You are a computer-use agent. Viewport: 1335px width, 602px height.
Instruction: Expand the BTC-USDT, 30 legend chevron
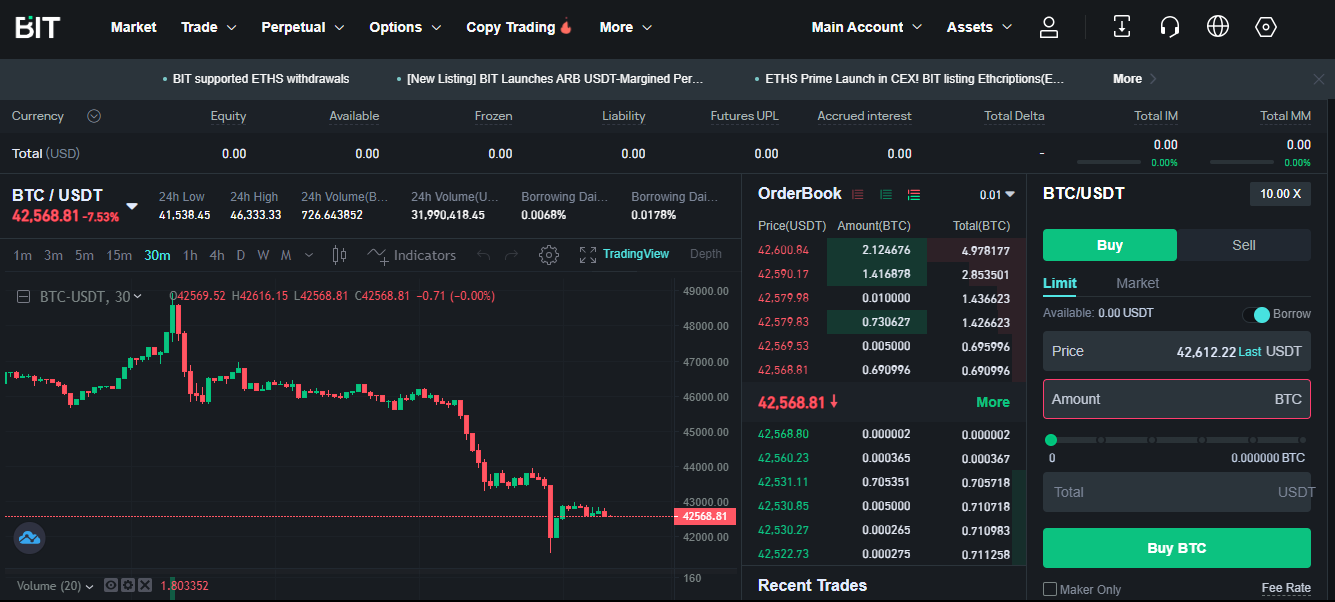click(138, 296)
